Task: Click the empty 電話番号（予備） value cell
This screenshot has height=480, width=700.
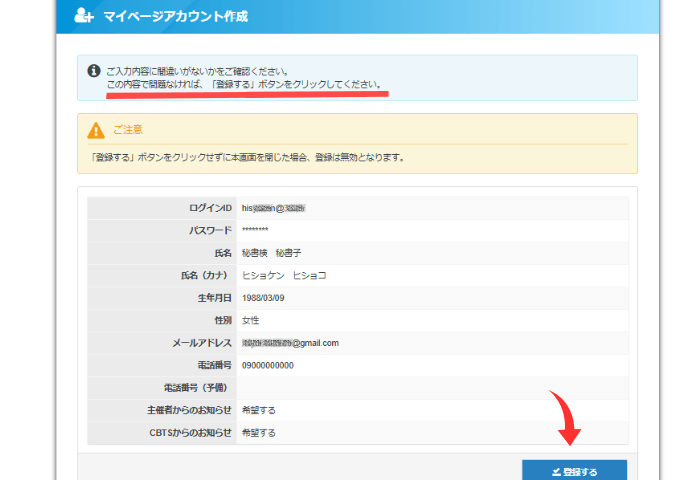Action: (430, 388)
